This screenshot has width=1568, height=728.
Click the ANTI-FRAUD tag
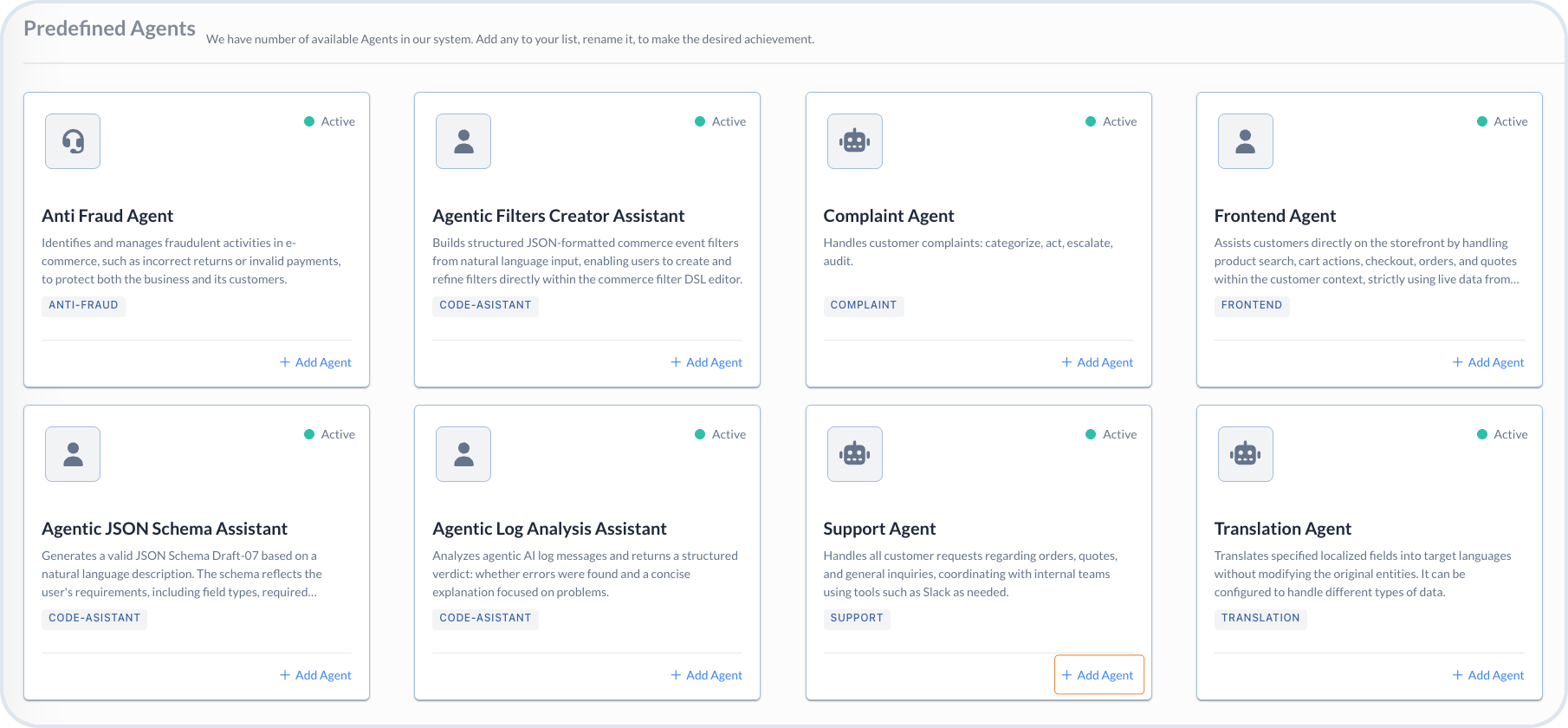coord(83,305)
